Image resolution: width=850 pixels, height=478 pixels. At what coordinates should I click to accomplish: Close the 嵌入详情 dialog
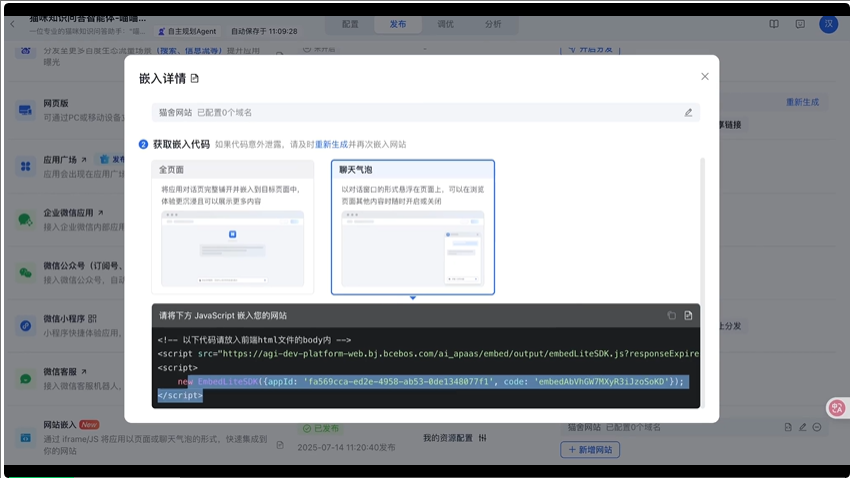[705, 76]
